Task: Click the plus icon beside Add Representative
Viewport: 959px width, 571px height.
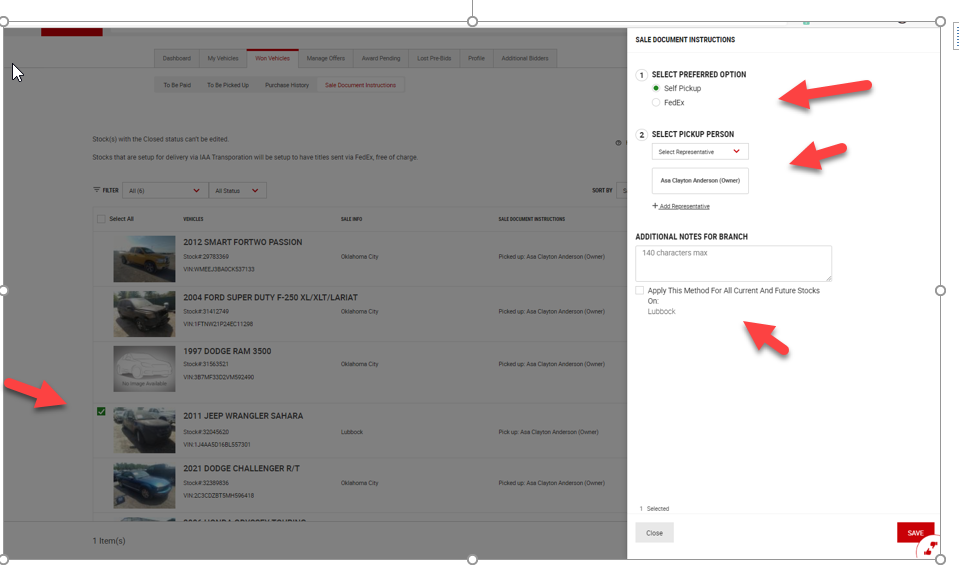Action: point(655,206)
